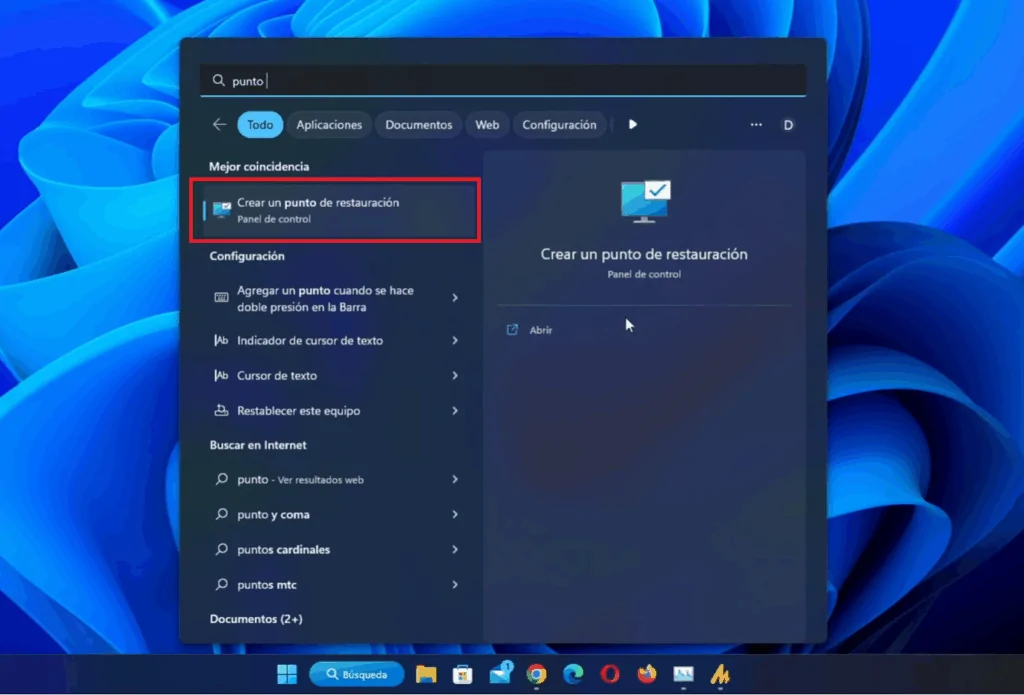Click the yellow M app taskbar icon
Viewport: 1024px width, 695px height.
coord(720,674)
